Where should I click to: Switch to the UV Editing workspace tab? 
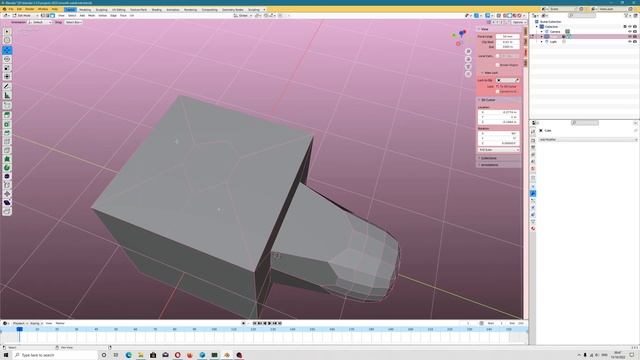click(119, 9)
